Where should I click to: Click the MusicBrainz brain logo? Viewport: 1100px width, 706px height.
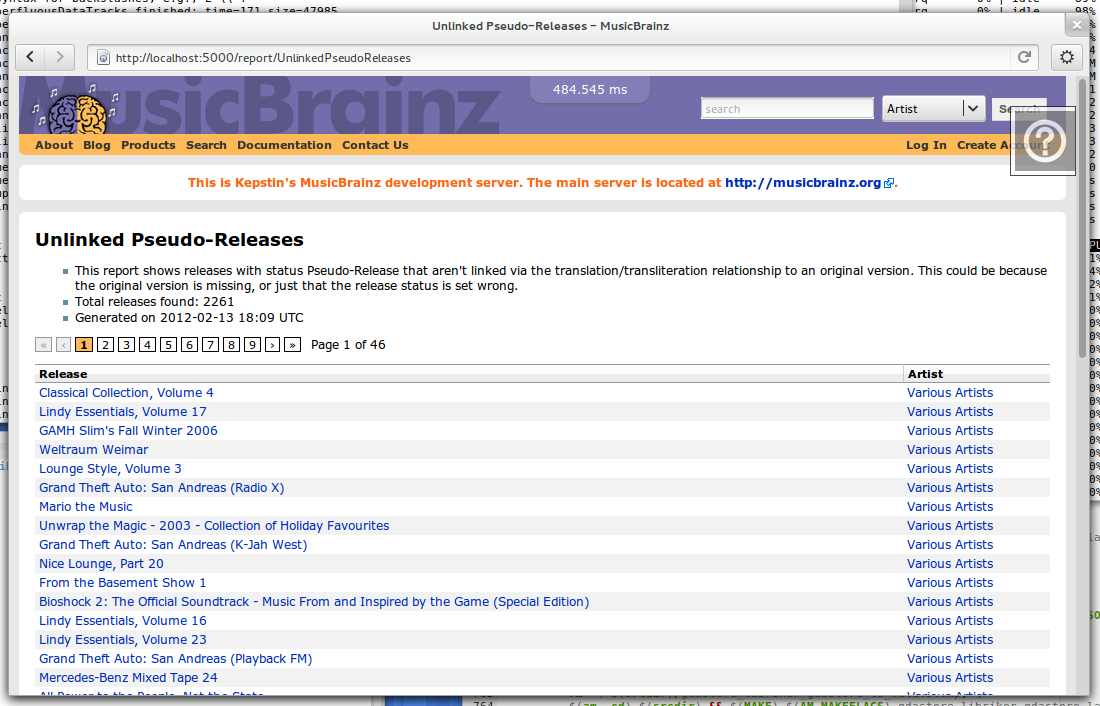click(76, 112)
